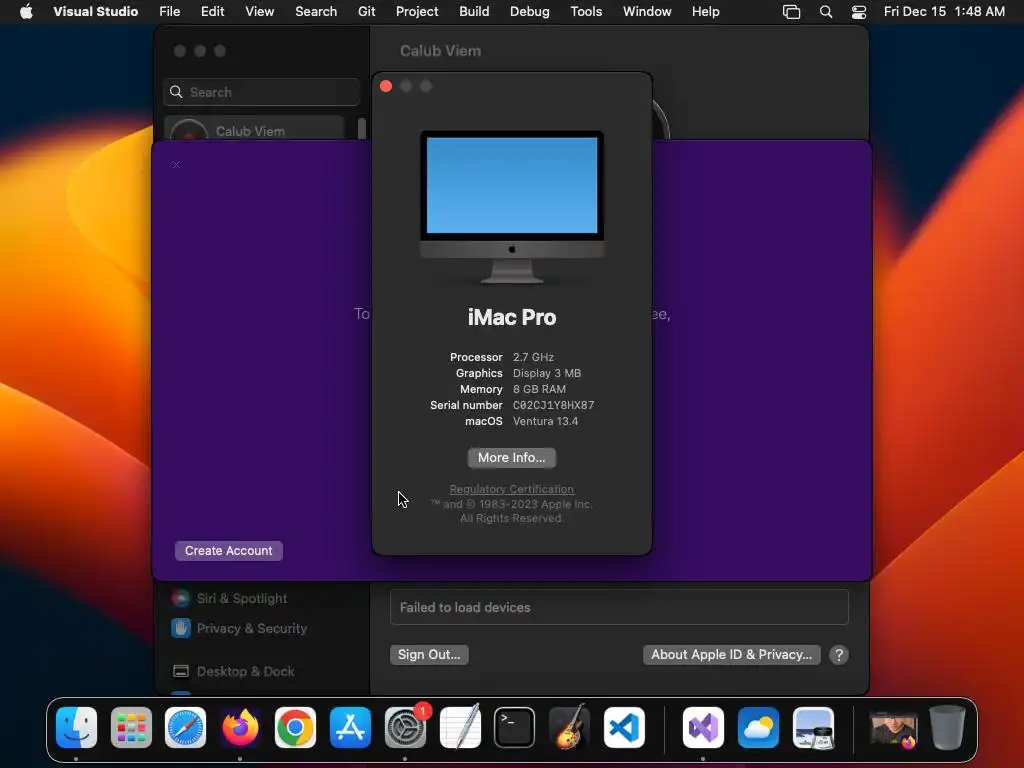The width and height of the screenshot is (1024, 768).
Task: Open the File menu
Action: pos(170,12)
